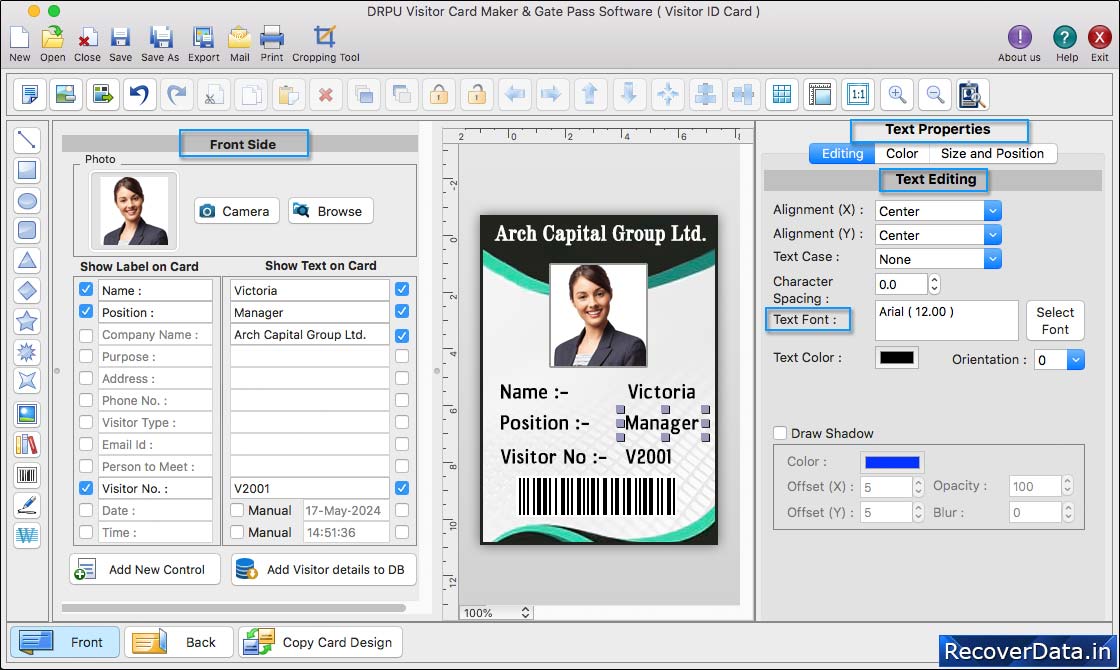Switch to the Color tab
The image size is (1120, 670).
(x=901, y=154)
